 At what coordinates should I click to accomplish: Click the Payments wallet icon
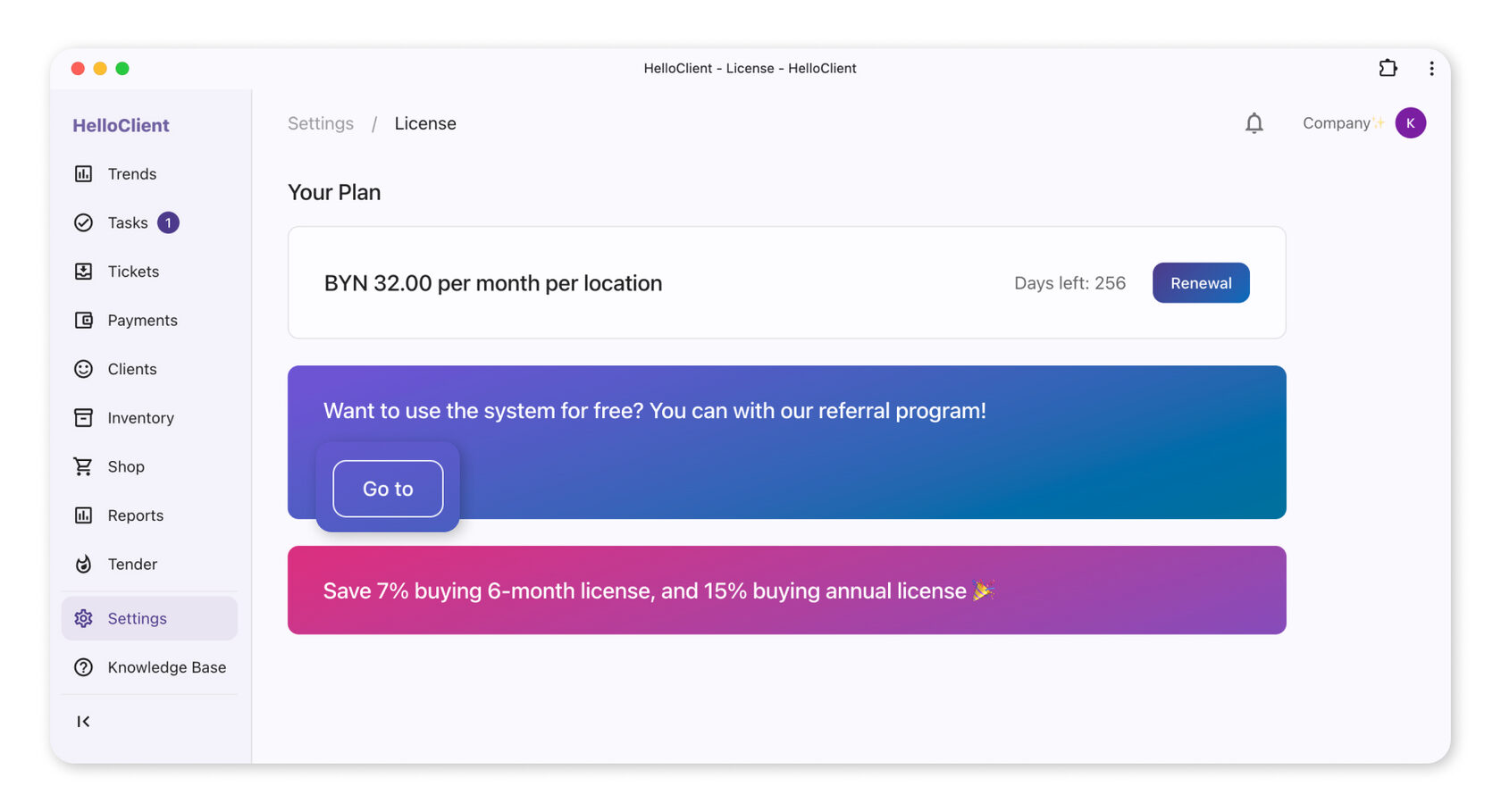(83, 320)
